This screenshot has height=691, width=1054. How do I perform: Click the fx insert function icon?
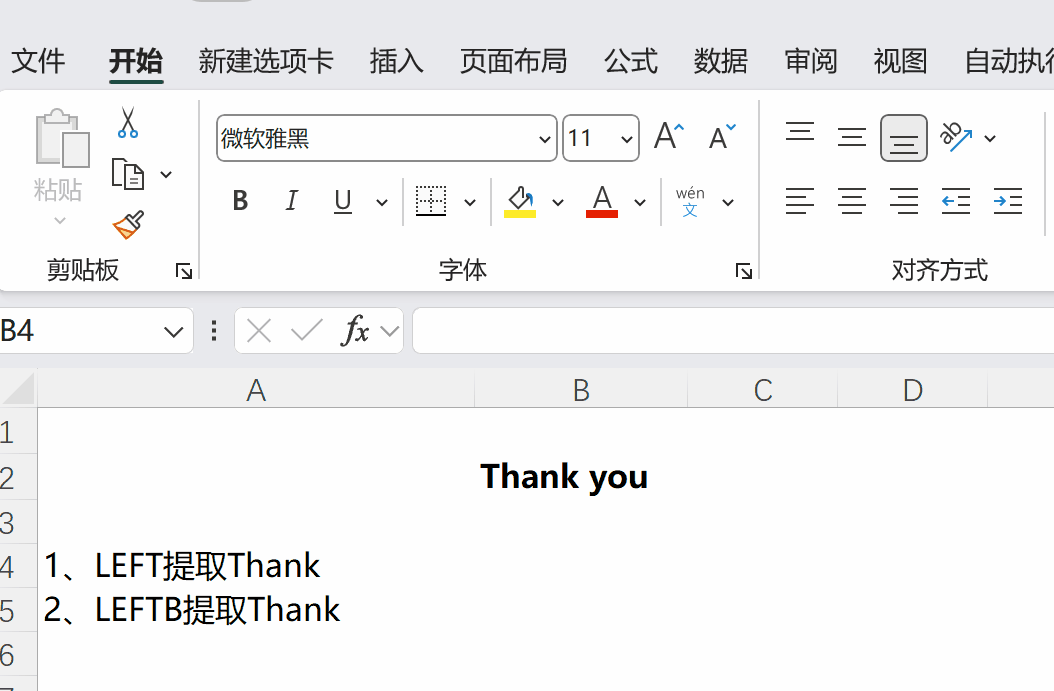[356, 331]
